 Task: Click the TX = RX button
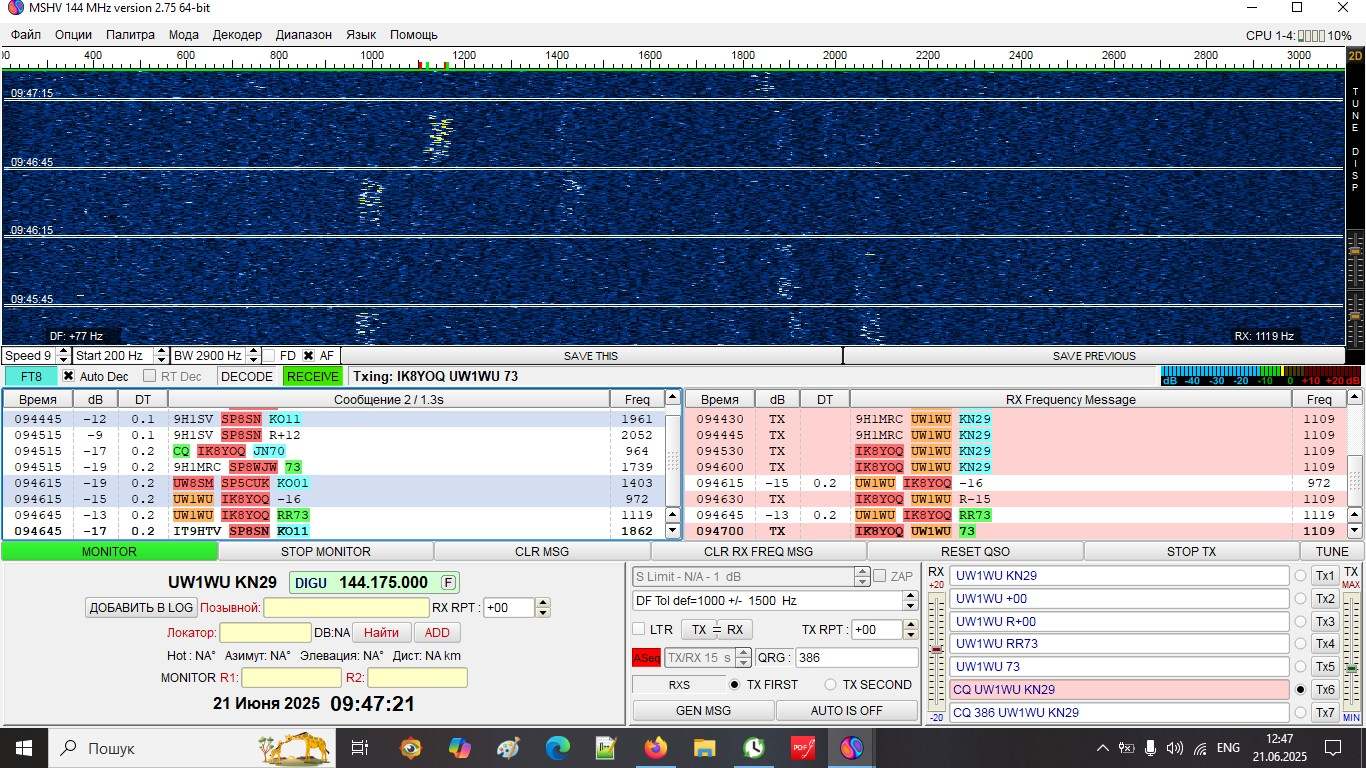coord(717,629)
